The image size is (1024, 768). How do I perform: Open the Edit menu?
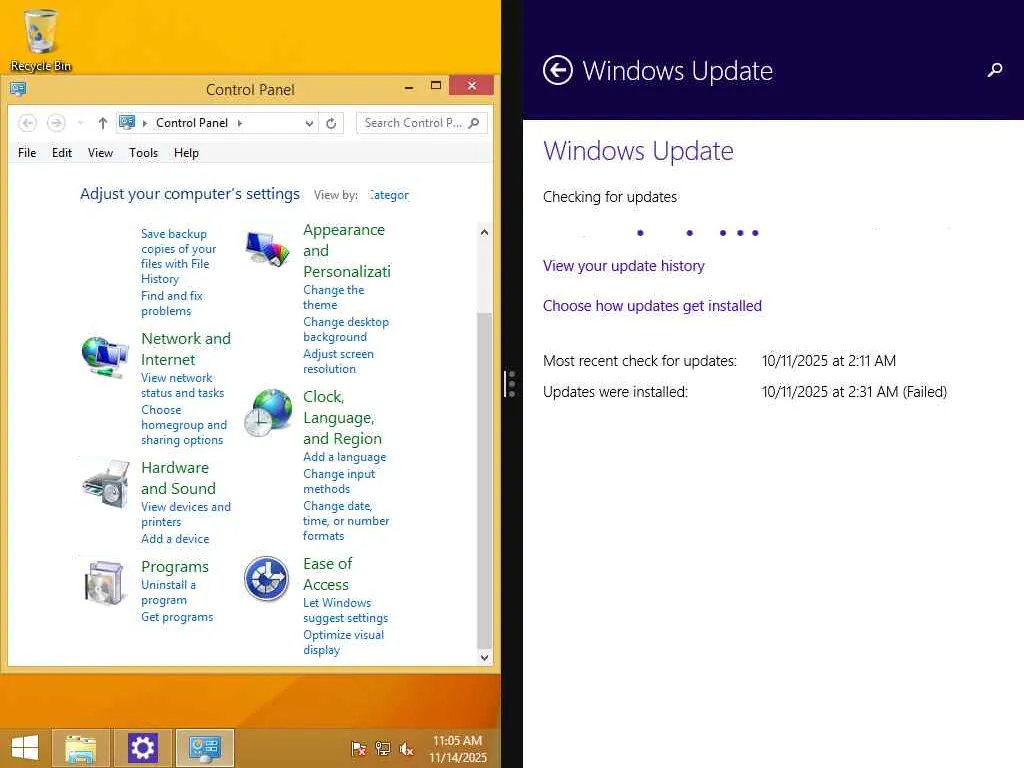point(62,153)
